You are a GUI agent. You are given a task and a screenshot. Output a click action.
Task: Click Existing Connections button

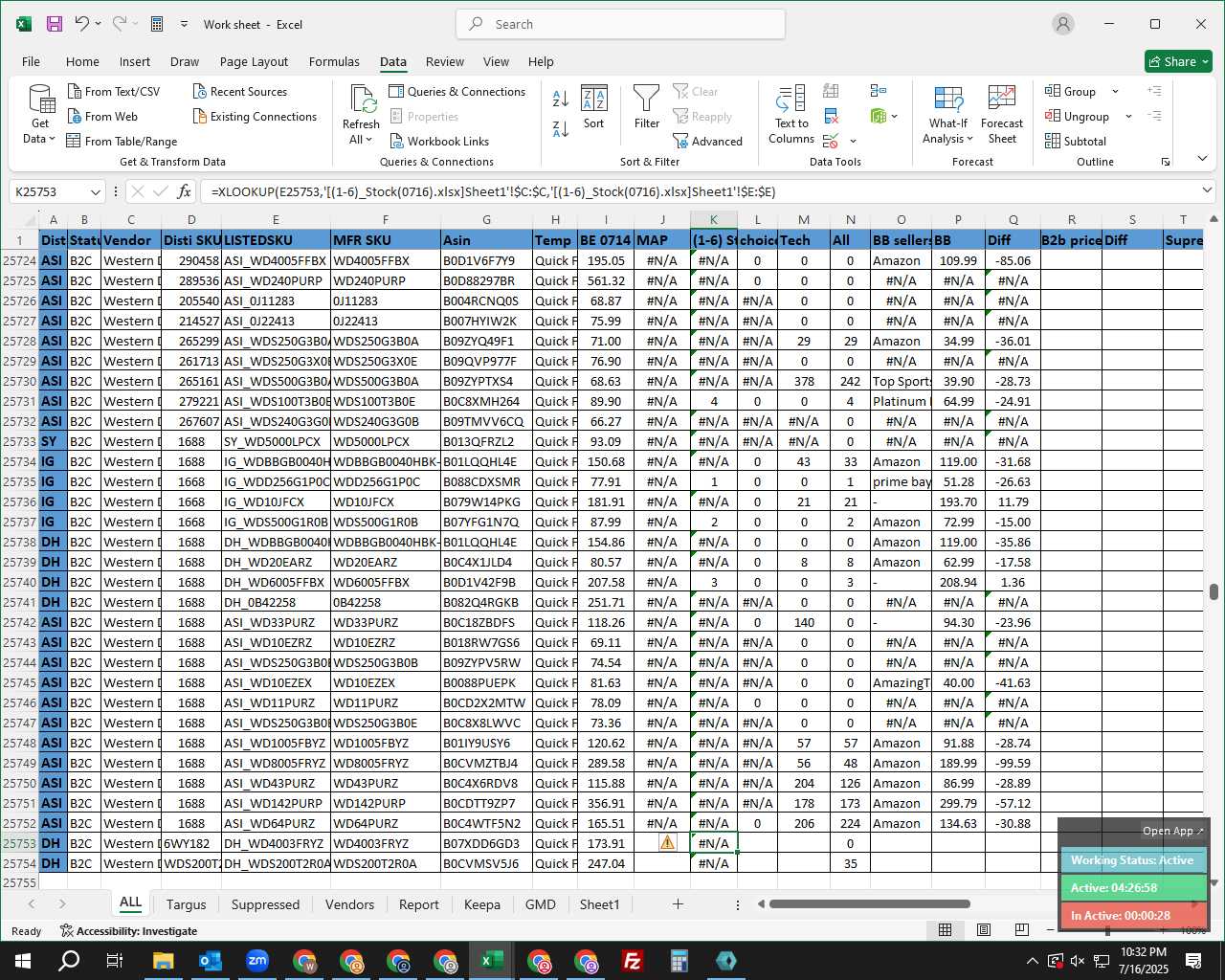pyautogui.click(x=255, y=116)
